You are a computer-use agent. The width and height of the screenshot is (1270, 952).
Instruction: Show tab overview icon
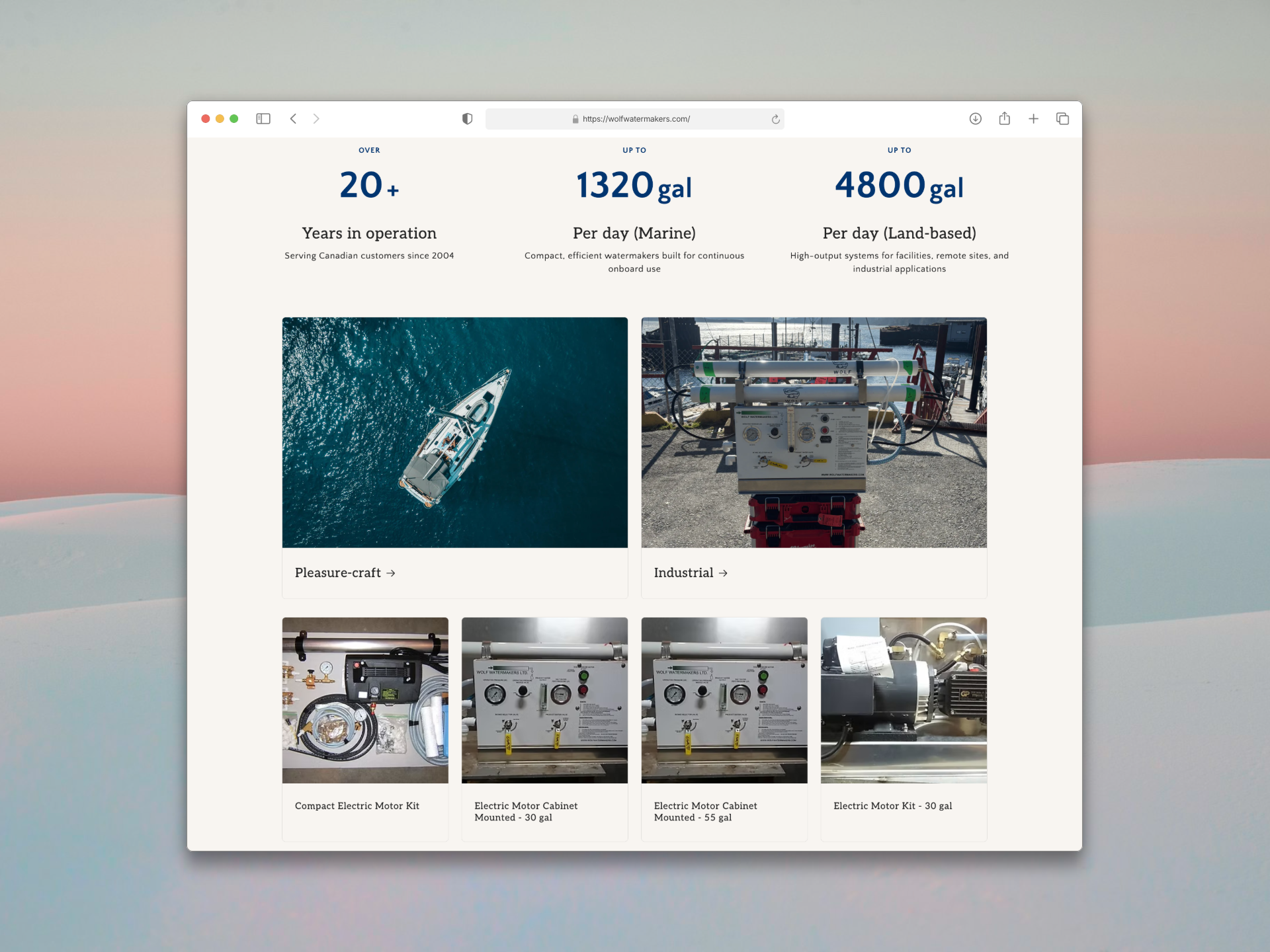click(x=1062, y=119)
